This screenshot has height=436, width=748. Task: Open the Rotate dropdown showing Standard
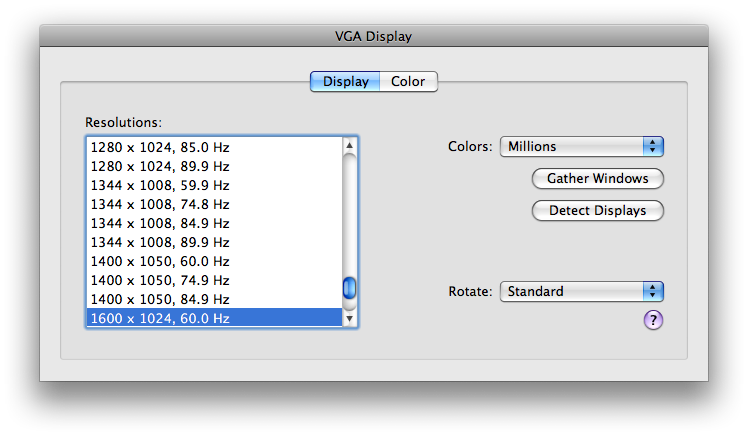point(582,291)
